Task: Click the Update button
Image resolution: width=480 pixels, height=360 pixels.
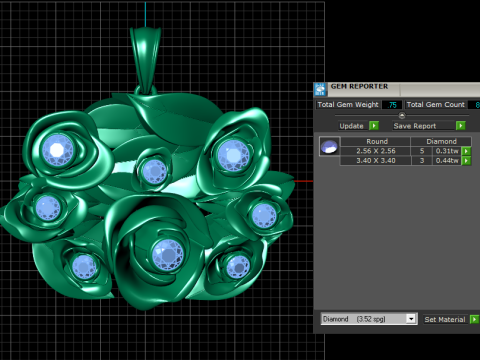Action: click(x=351, y=126)
